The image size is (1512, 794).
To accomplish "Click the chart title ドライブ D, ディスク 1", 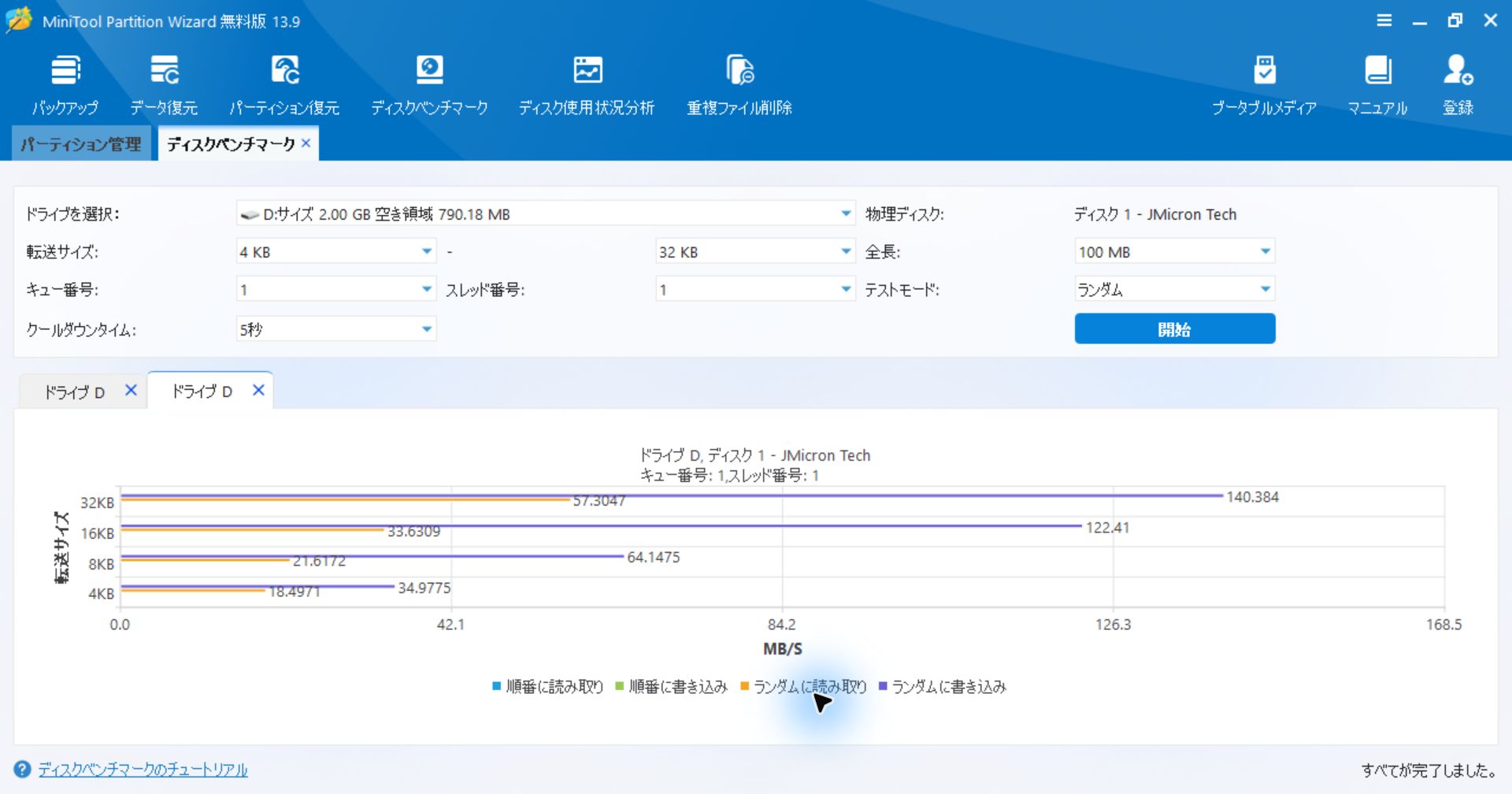I will [754, 455].
